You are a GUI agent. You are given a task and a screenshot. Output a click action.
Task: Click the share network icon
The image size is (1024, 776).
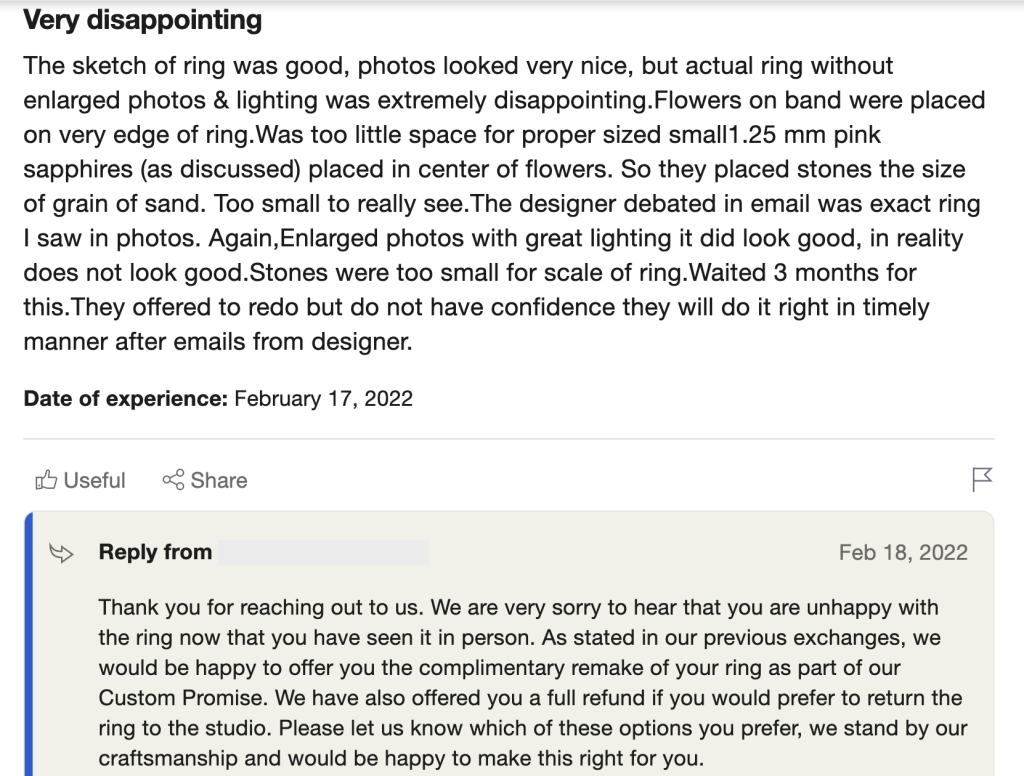[173, 480]
